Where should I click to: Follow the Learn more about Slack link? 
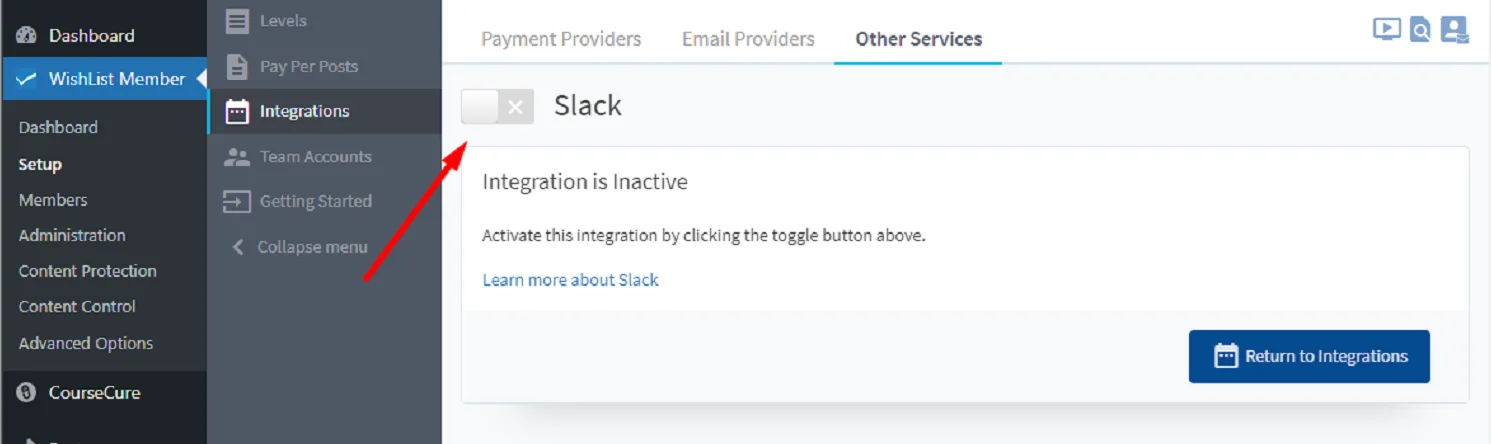(570, 280)
